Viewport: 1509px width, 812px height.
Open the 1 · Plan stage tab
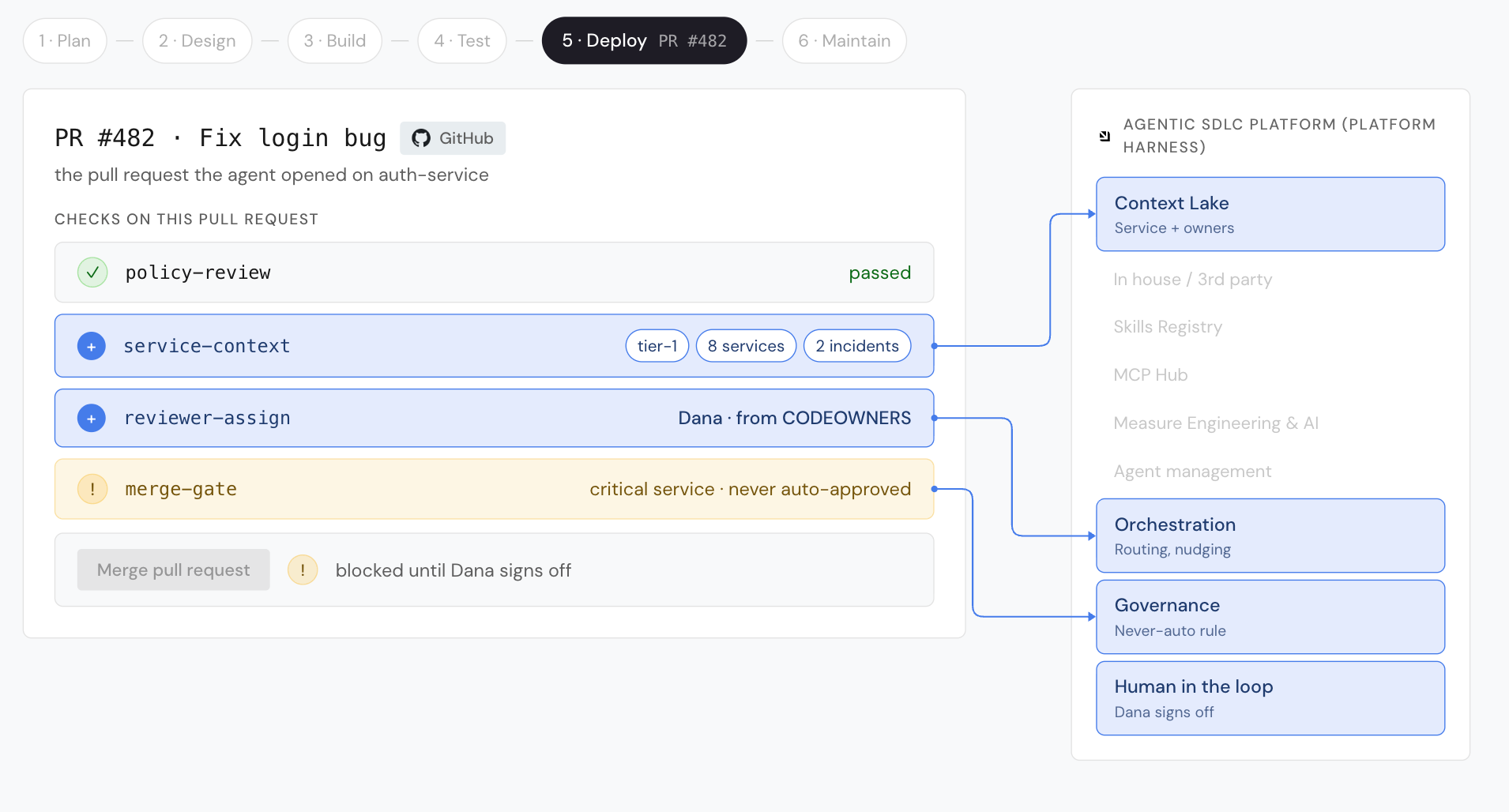(65, 41)
